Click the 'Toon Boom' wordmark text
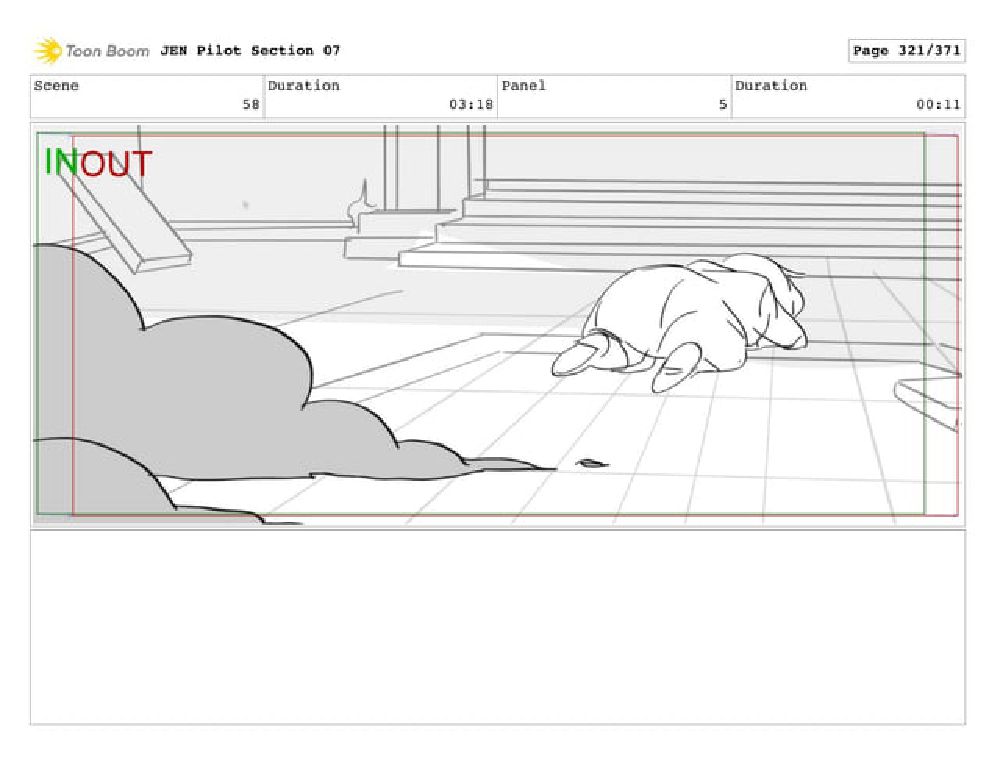 (x=107, y=51)
